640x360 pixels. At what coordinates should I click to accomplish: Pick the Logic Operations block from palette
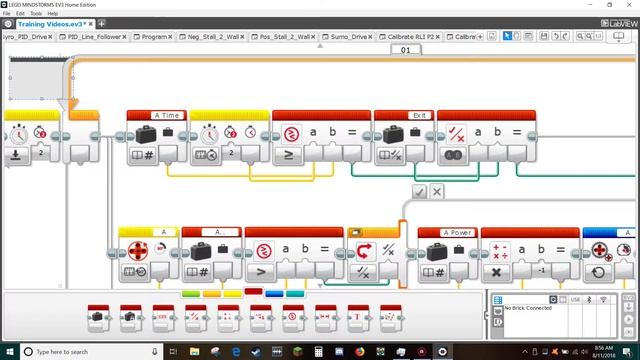tap(196, 318)
